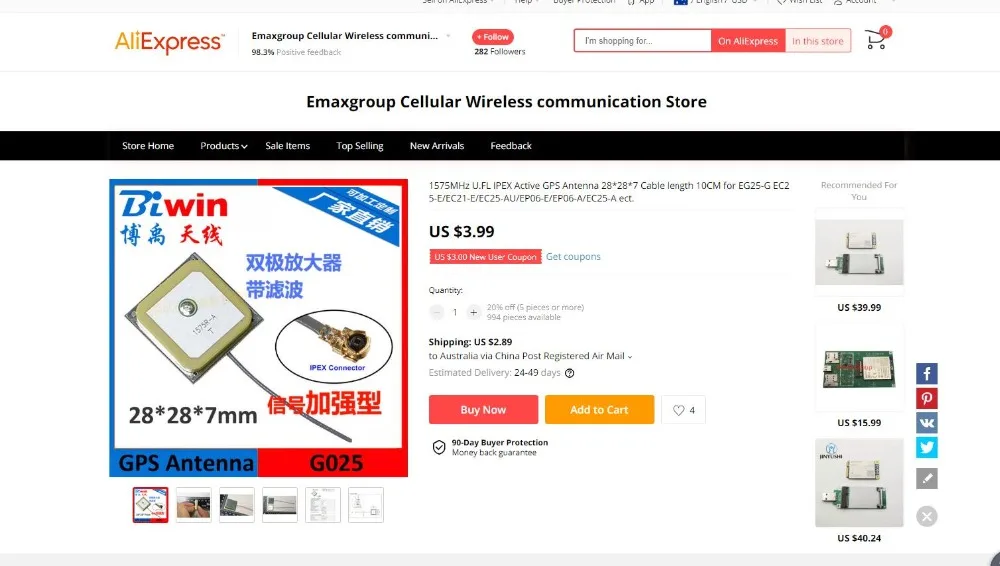The width and height of the screenshot is (1000, 566).
Task: Click the search input field
Action: click(x=642, y=41)
